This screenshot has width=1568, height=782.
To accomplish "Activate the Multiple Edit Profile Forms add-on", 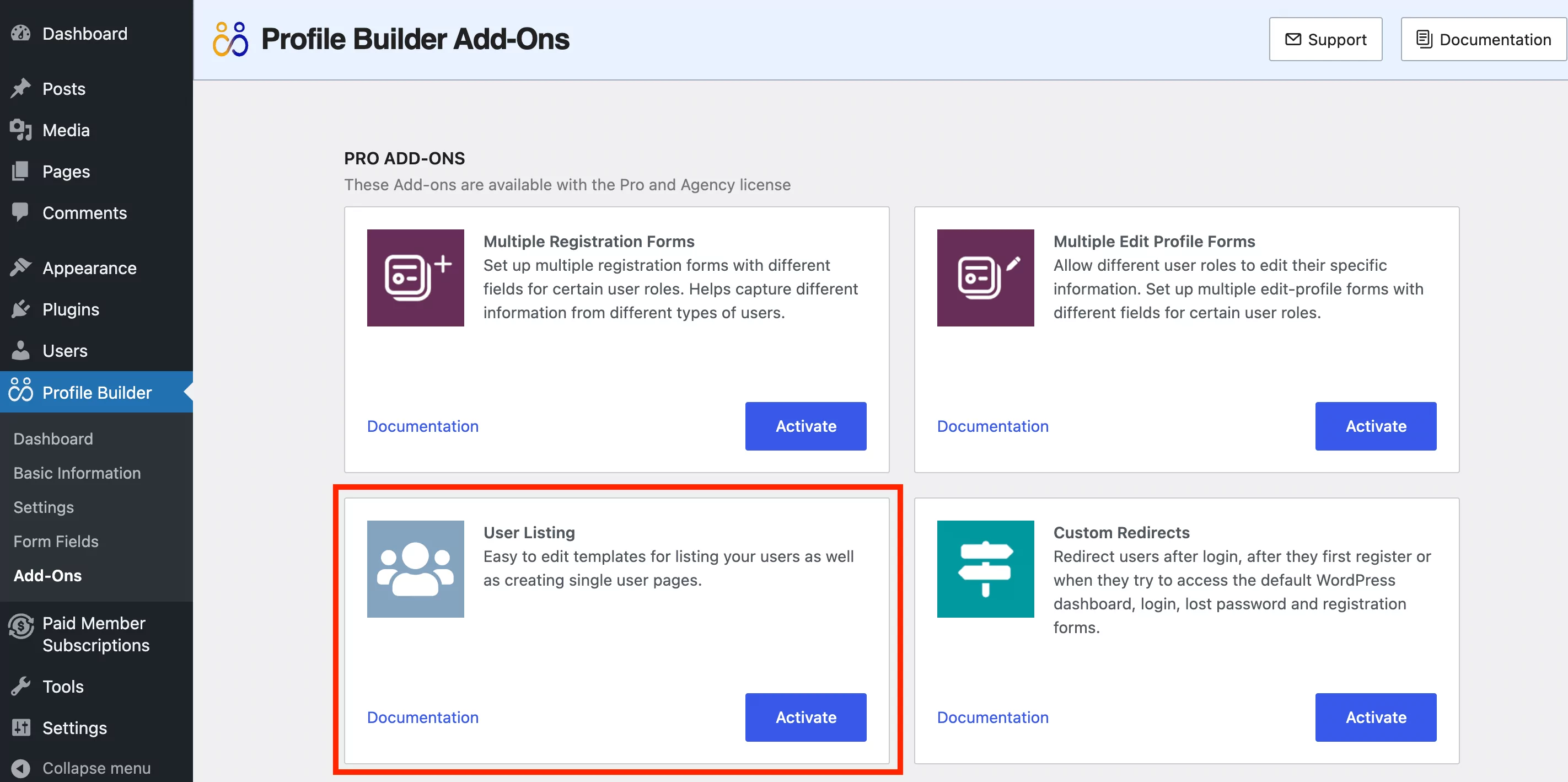I will coord(1376,426).
